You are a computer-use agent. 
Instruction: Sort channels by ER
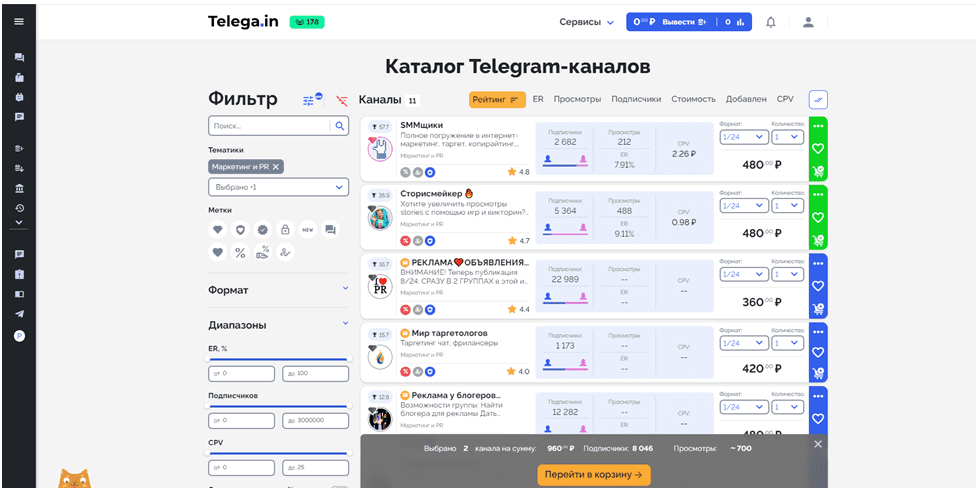[x=538, y=99]
